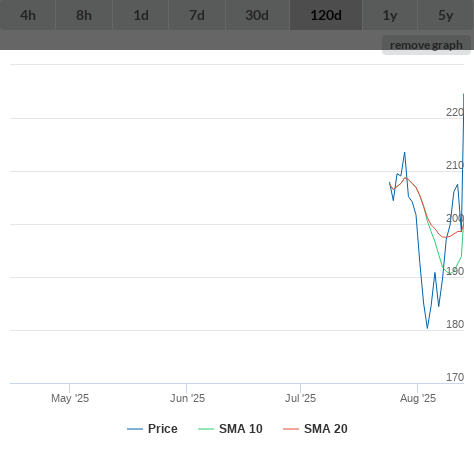
Task: Click the 210 price axis label
Action: click(455, 165)
